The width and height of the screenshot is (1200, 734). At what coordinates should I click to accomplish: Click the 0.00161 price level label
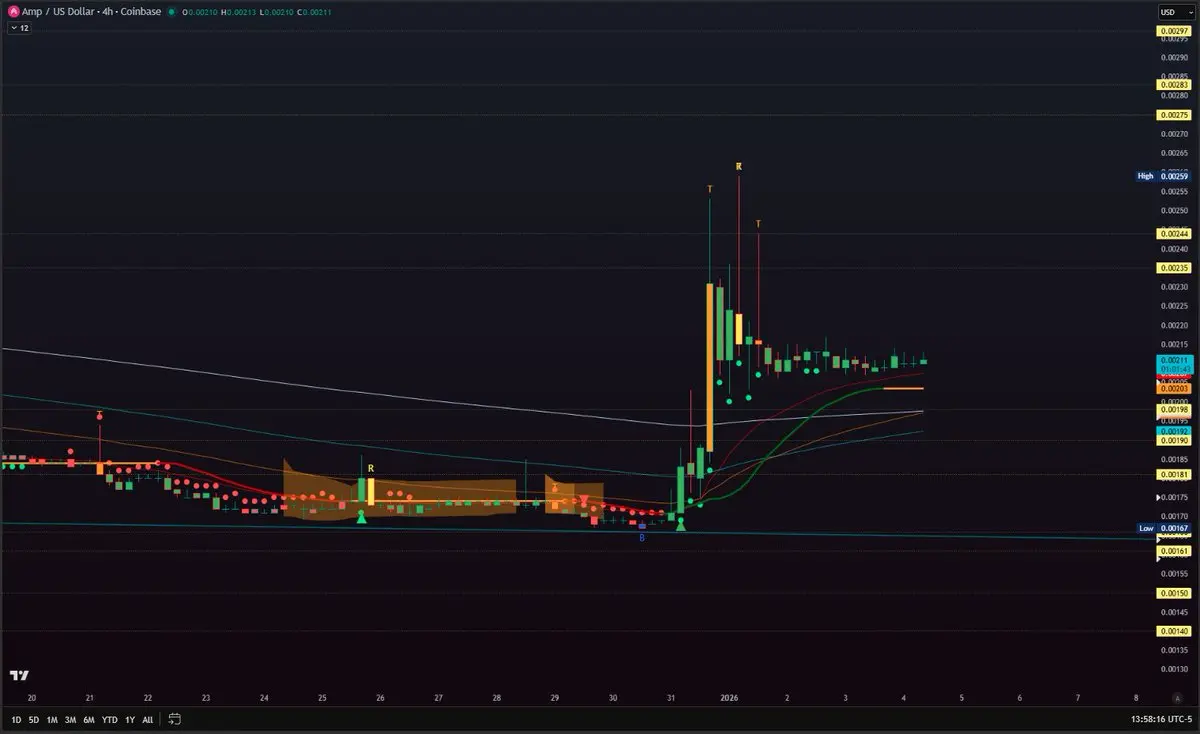tap(1173, 551)
